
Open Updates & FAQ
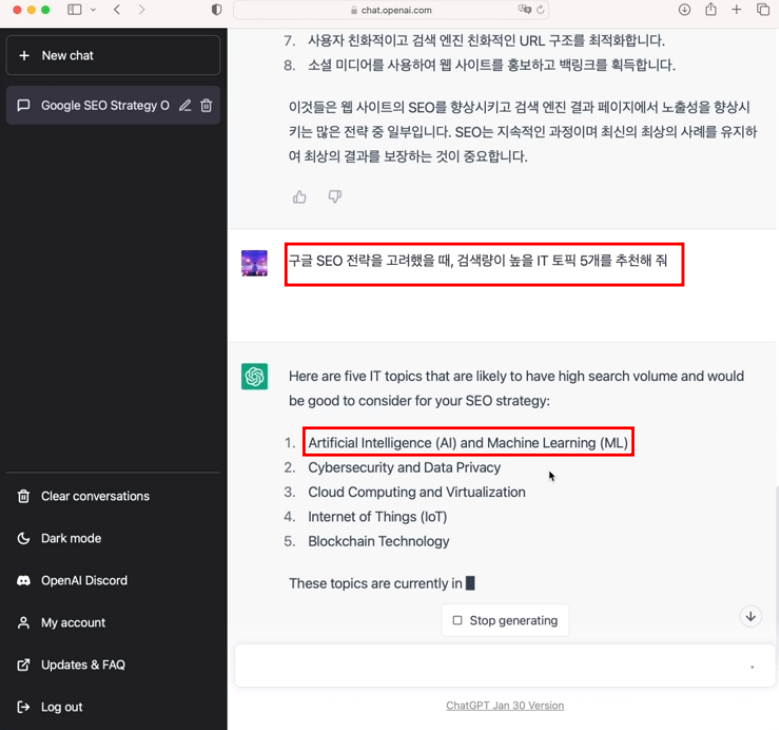click(x=113, y=665)
